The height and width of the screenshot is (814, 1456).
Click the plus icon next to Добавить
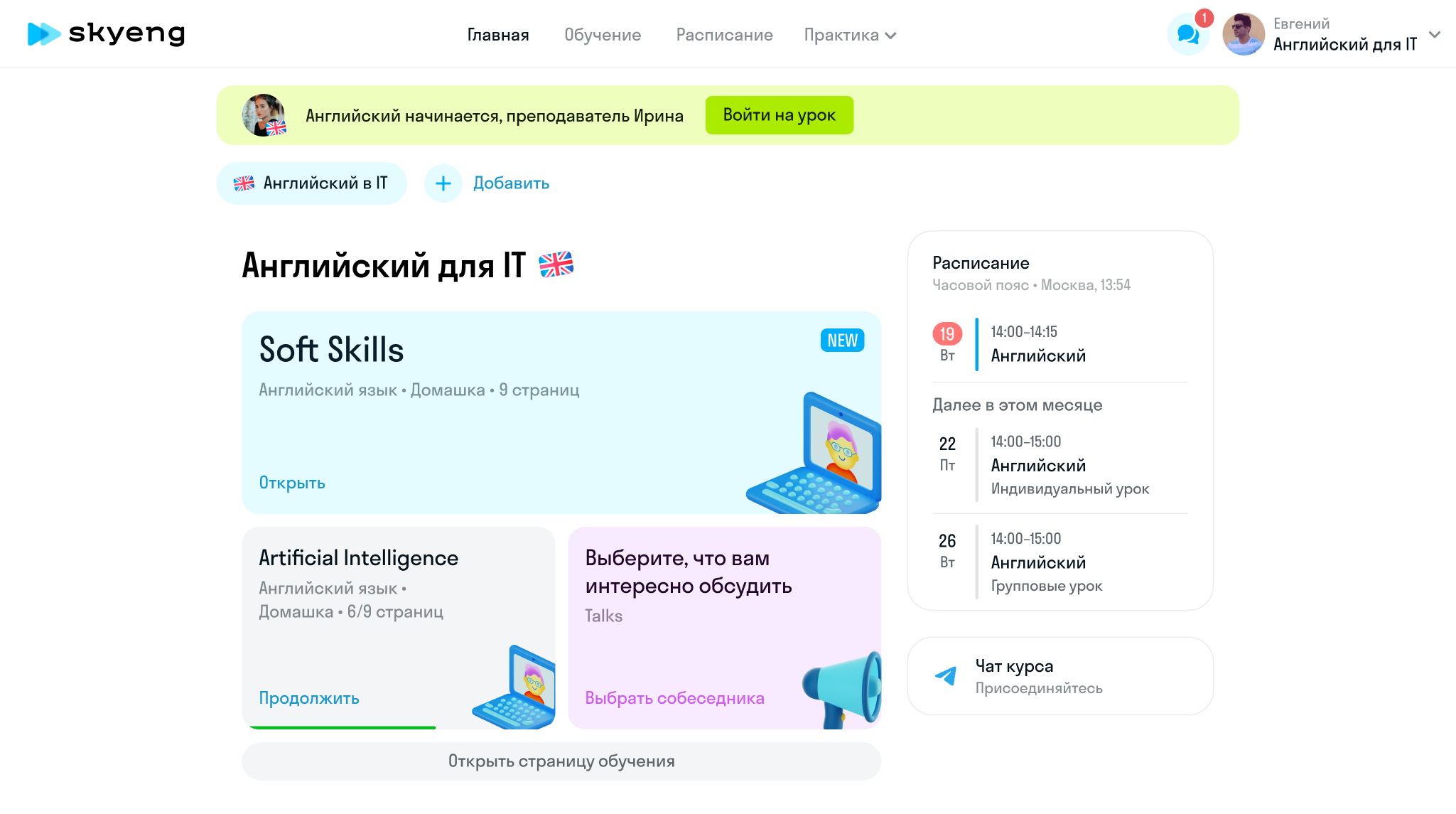click(x=443, y=183)
